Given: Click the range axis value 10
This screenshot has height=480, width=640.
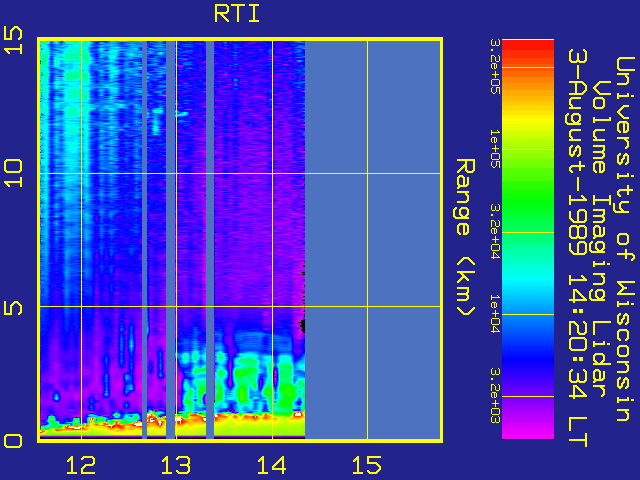Looking at the screenshot, I should tap(13, 173).
